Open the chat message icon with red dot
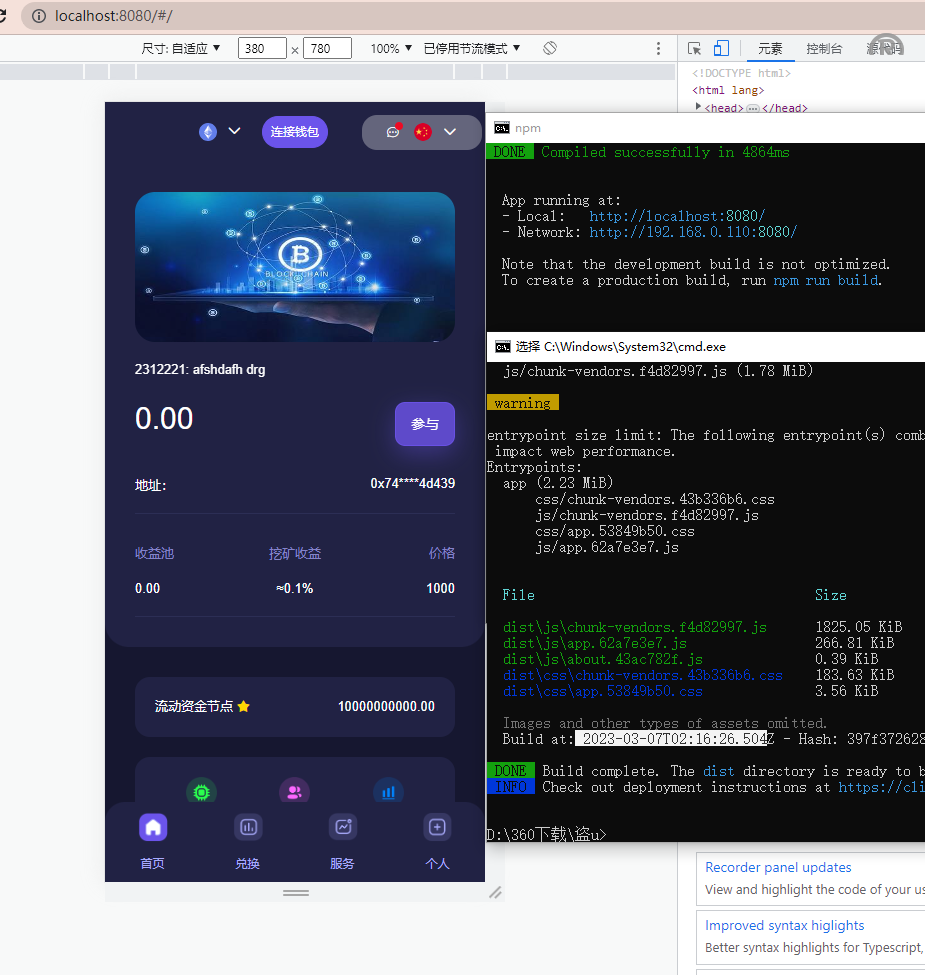Image resolution: width=925 pixels, height=975 pixels. coord(393,132)
